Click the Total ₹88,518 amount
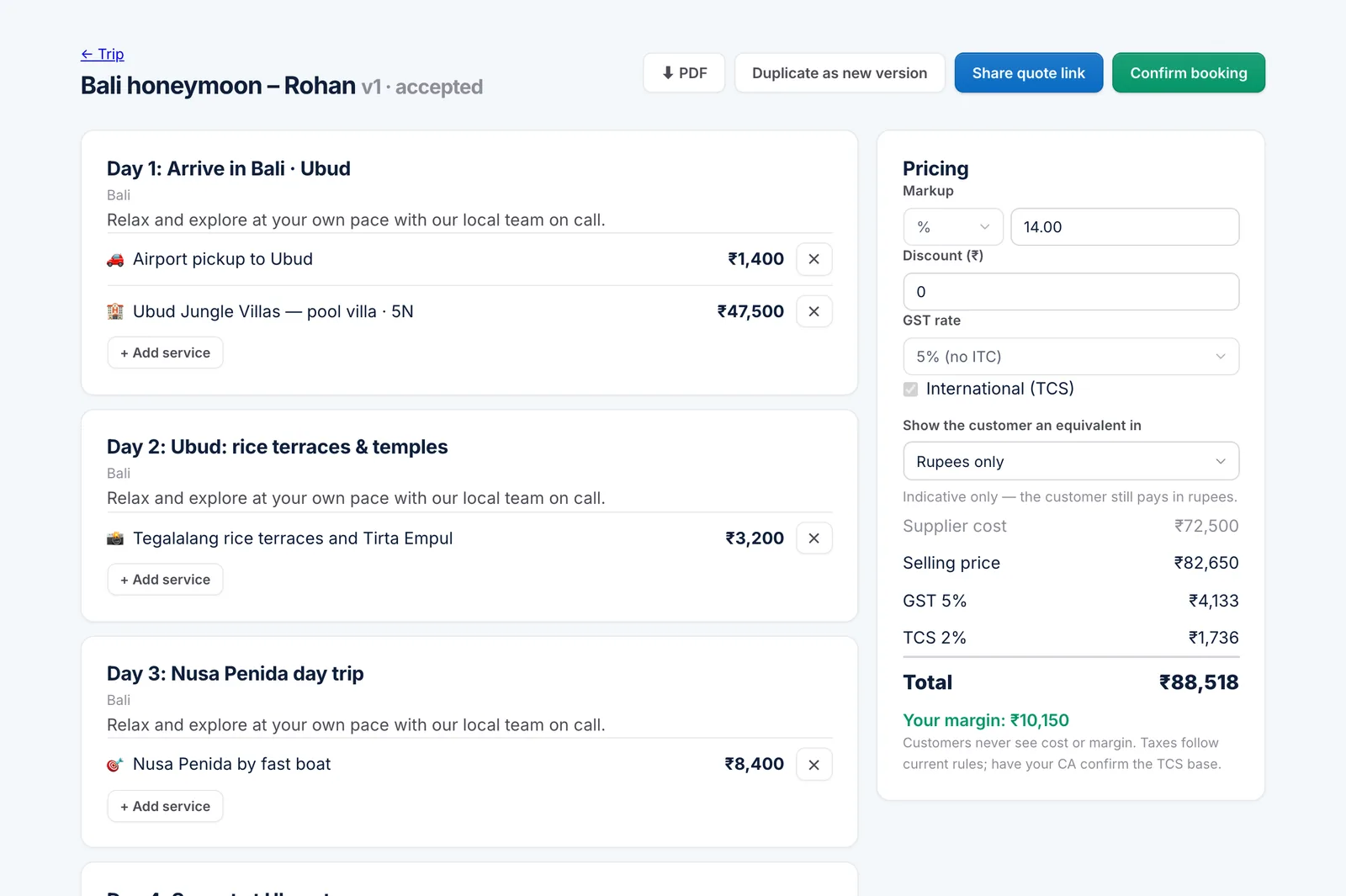This screenshot has height=896, width=1346. (x=1199, y=682)
